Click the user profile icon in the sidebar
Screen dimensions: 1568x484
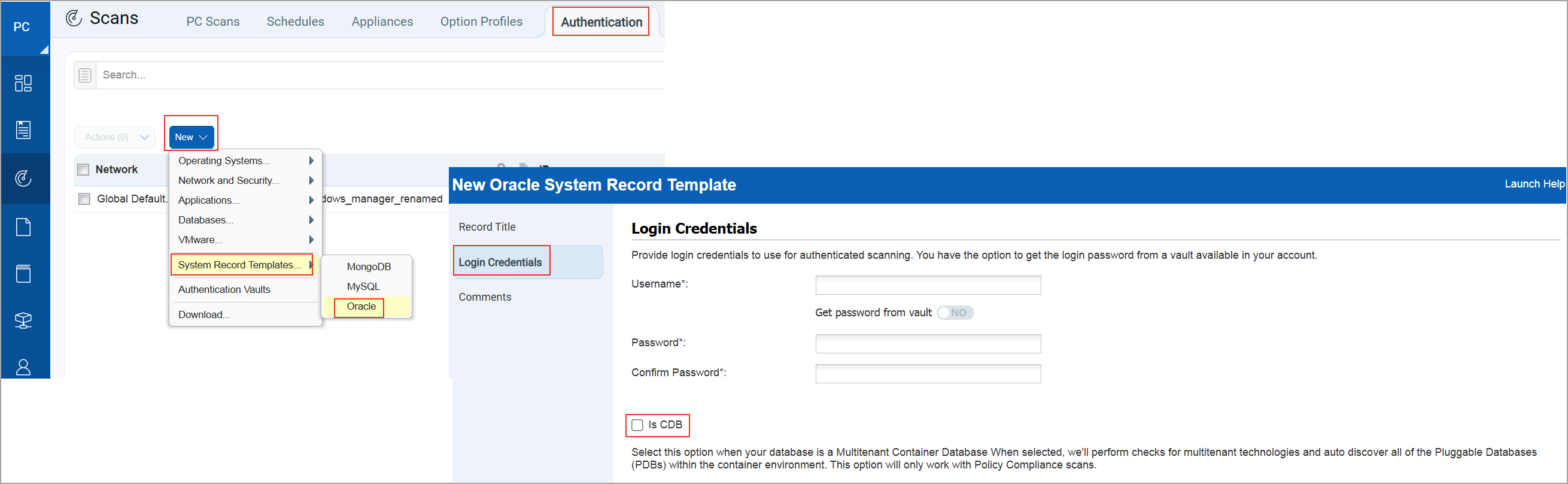point(25,367)
